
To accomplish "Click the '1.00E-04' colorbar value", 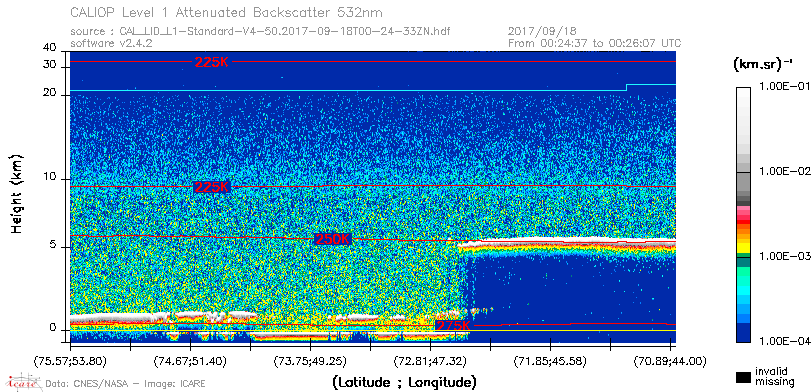I will 784,341.
